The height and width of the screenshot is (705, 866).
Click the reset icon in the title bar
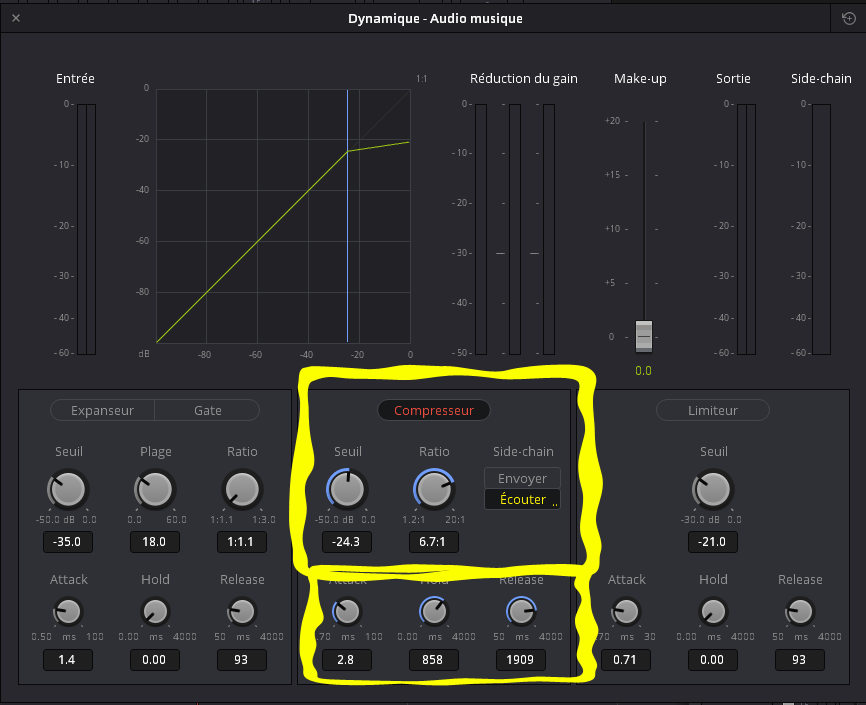(x=848, y=18)
